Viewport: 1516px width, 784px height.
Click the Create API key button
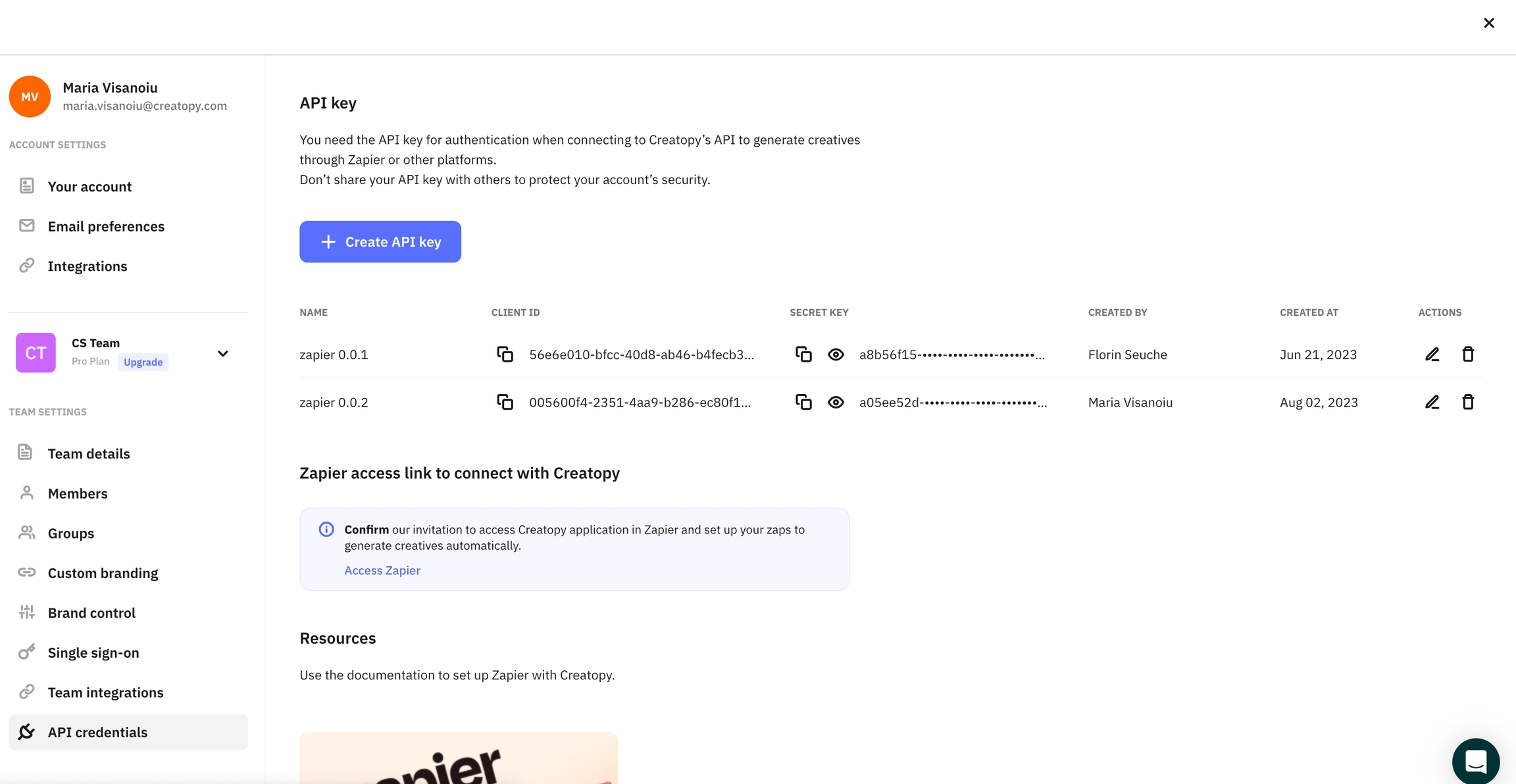(x=380, y=241)
